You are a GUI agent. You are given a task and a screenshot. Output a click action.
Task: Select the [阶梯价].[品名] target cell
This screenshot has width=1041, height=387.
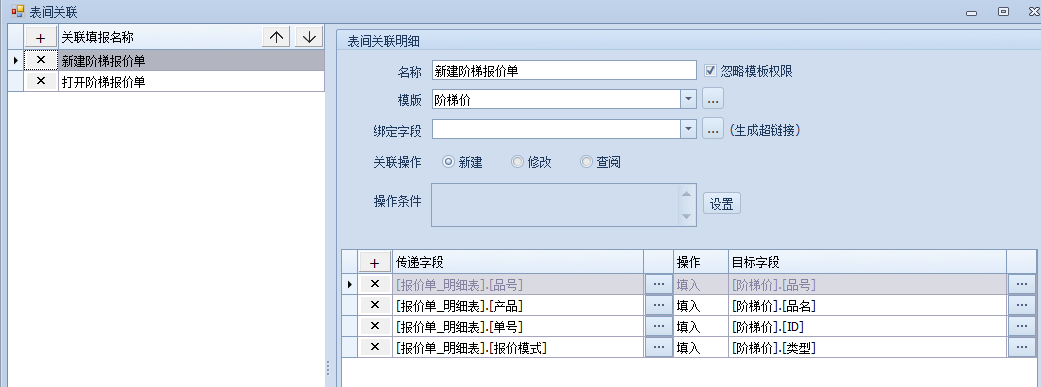(867, 305)
